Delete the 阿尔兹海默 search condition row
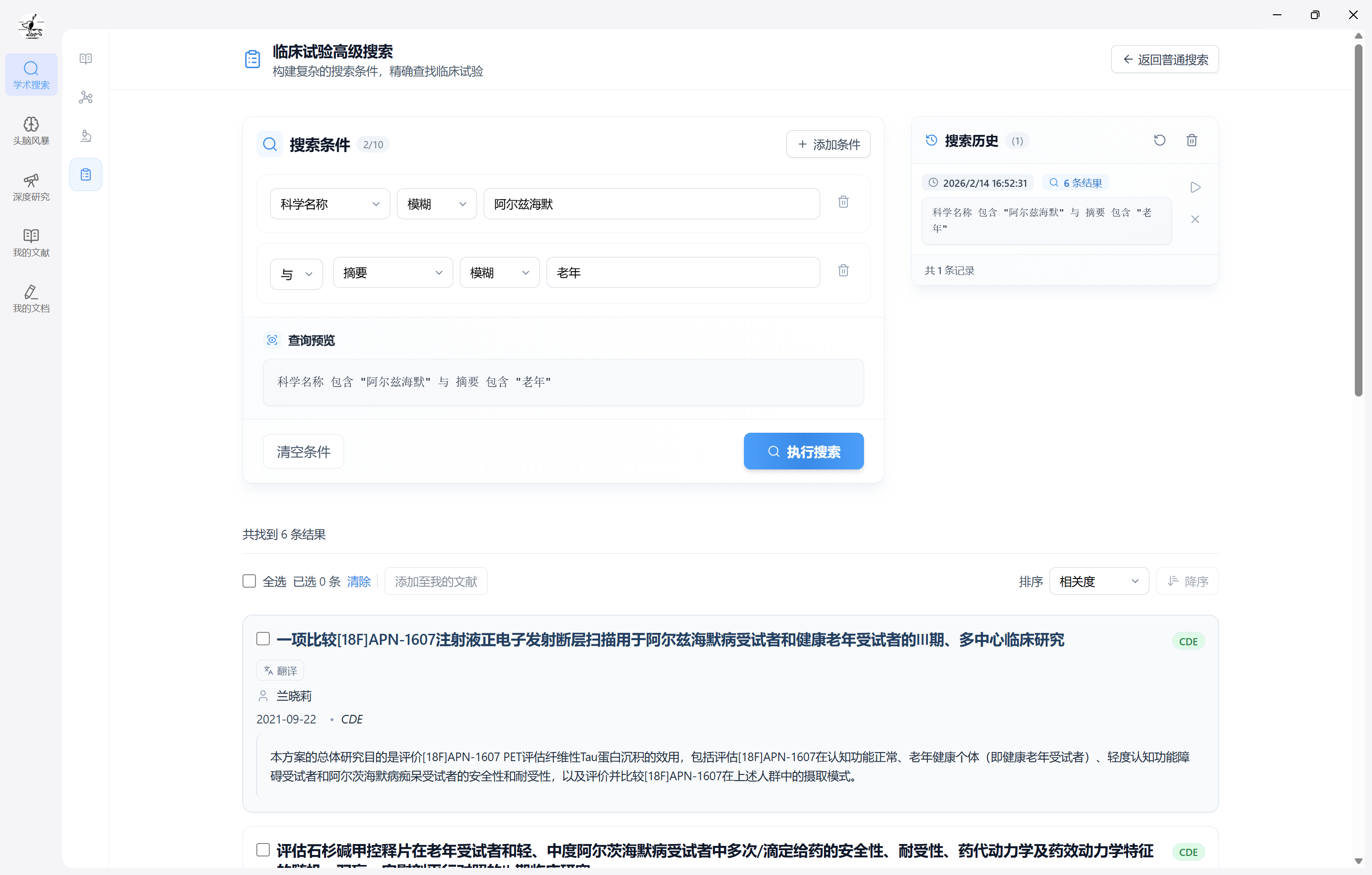This screenshot has width=1372, height=875. click(x=843, y=202)
